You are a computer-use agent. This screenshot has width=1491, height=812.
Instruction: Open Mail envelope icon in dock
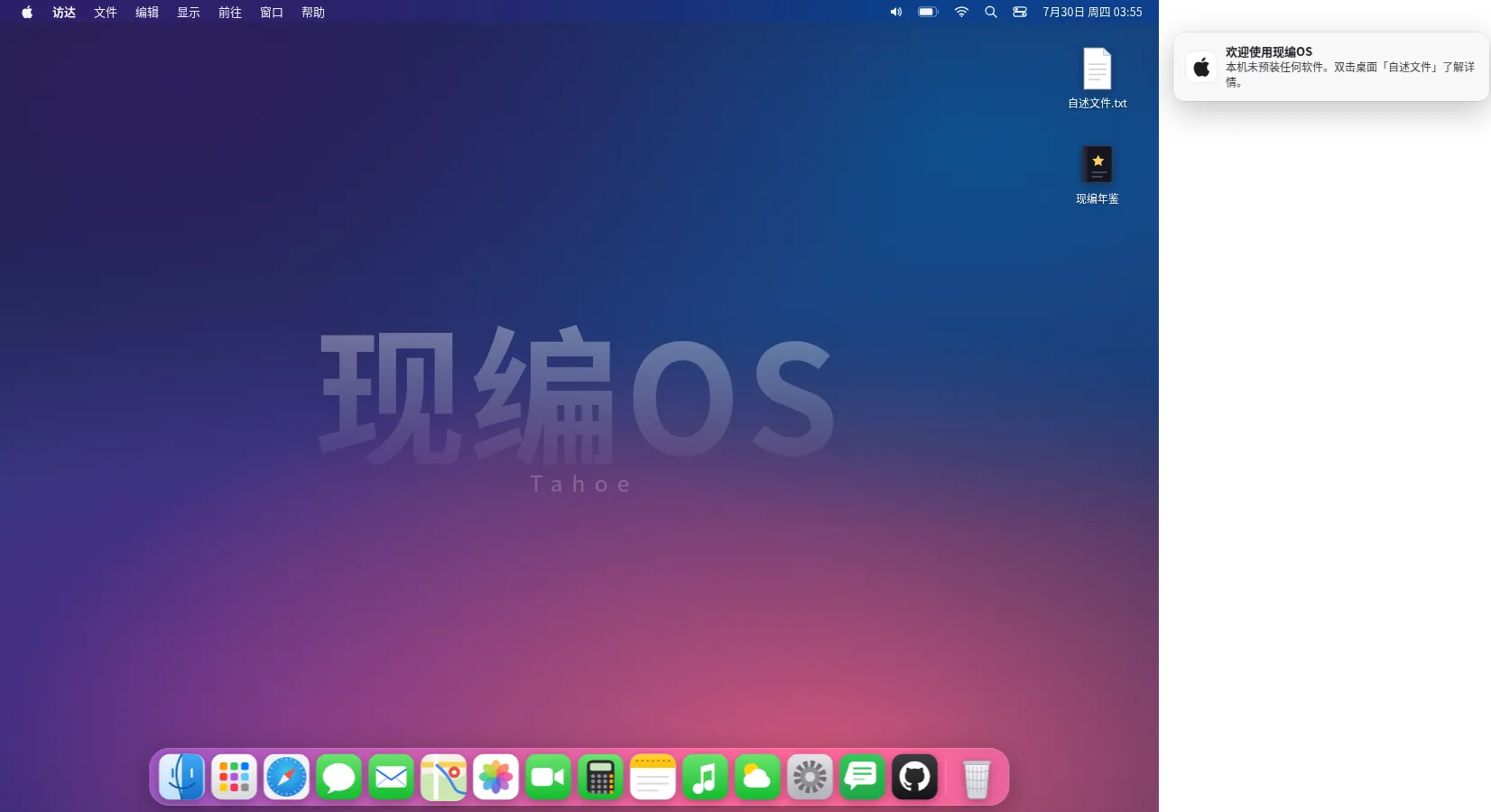[392, 777]
